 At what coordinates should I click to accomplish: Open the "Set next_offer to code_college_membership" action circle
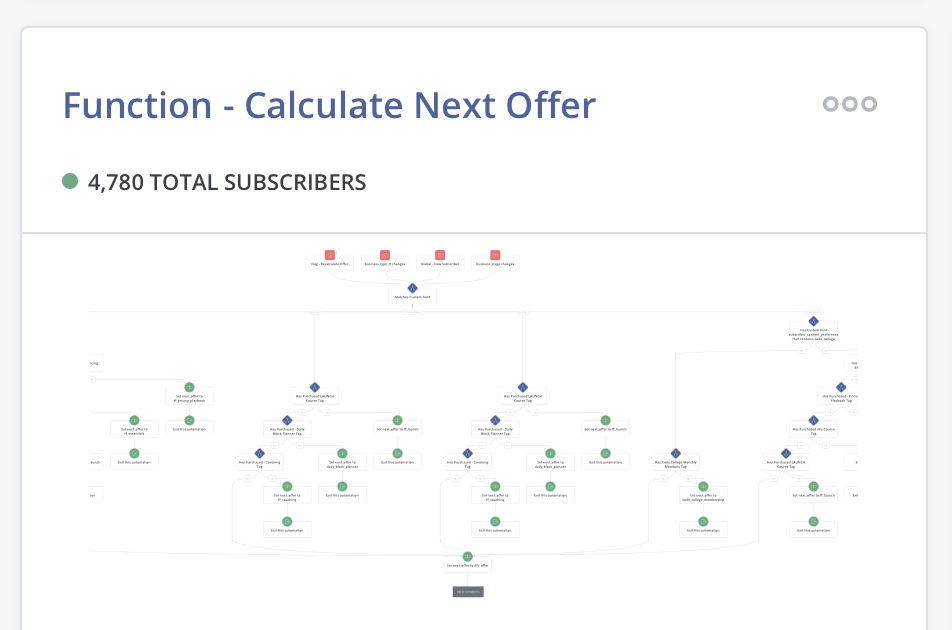[x=703, y=486]
